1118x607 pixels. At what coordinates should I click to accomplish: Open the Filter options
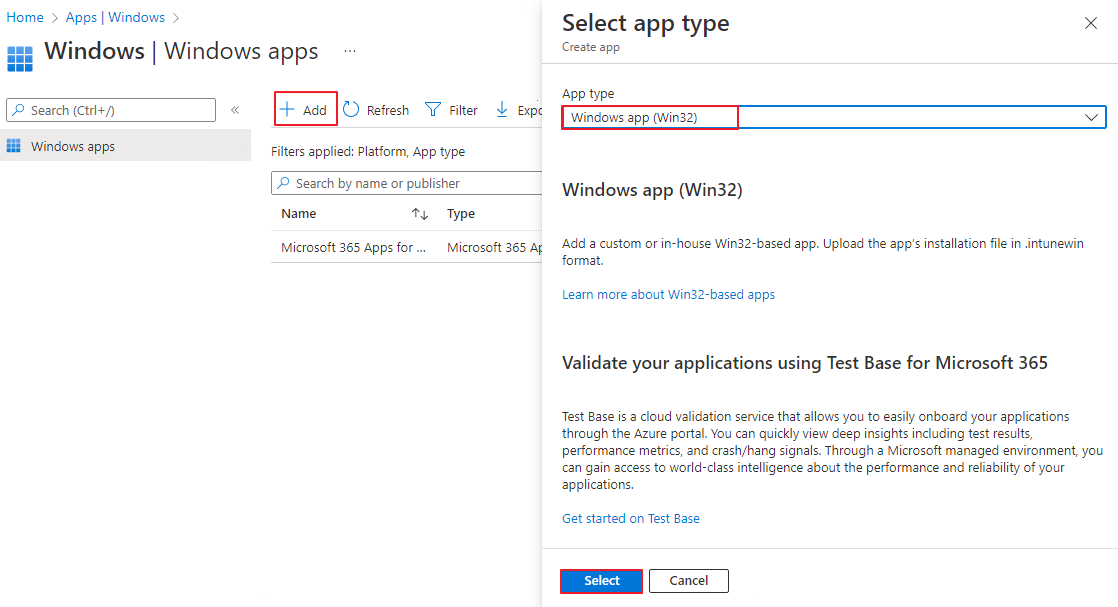[451, 110]
